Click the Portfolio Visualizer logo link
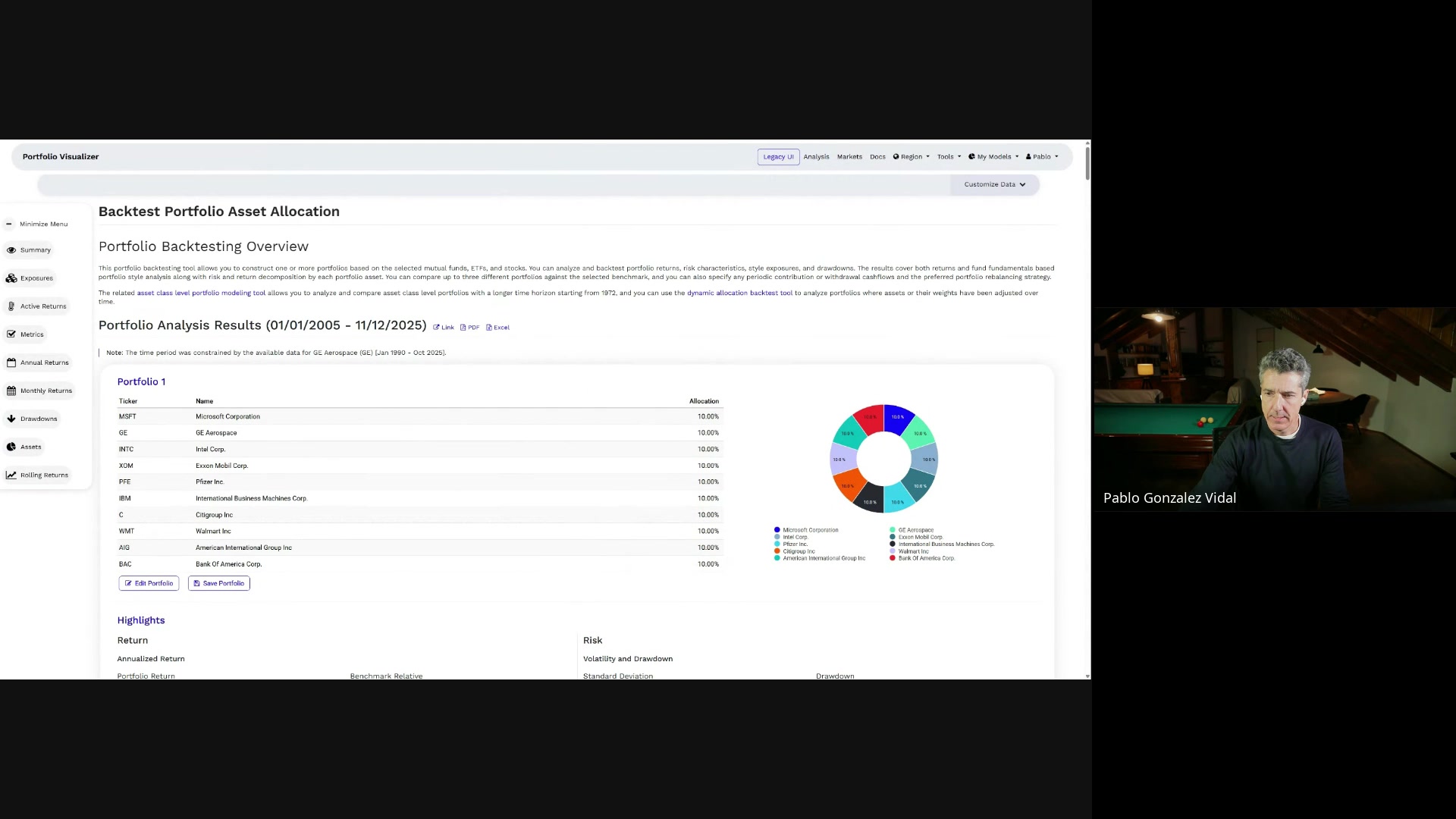The width and height of the screenshot is (1456, 819). coord(61,157)
